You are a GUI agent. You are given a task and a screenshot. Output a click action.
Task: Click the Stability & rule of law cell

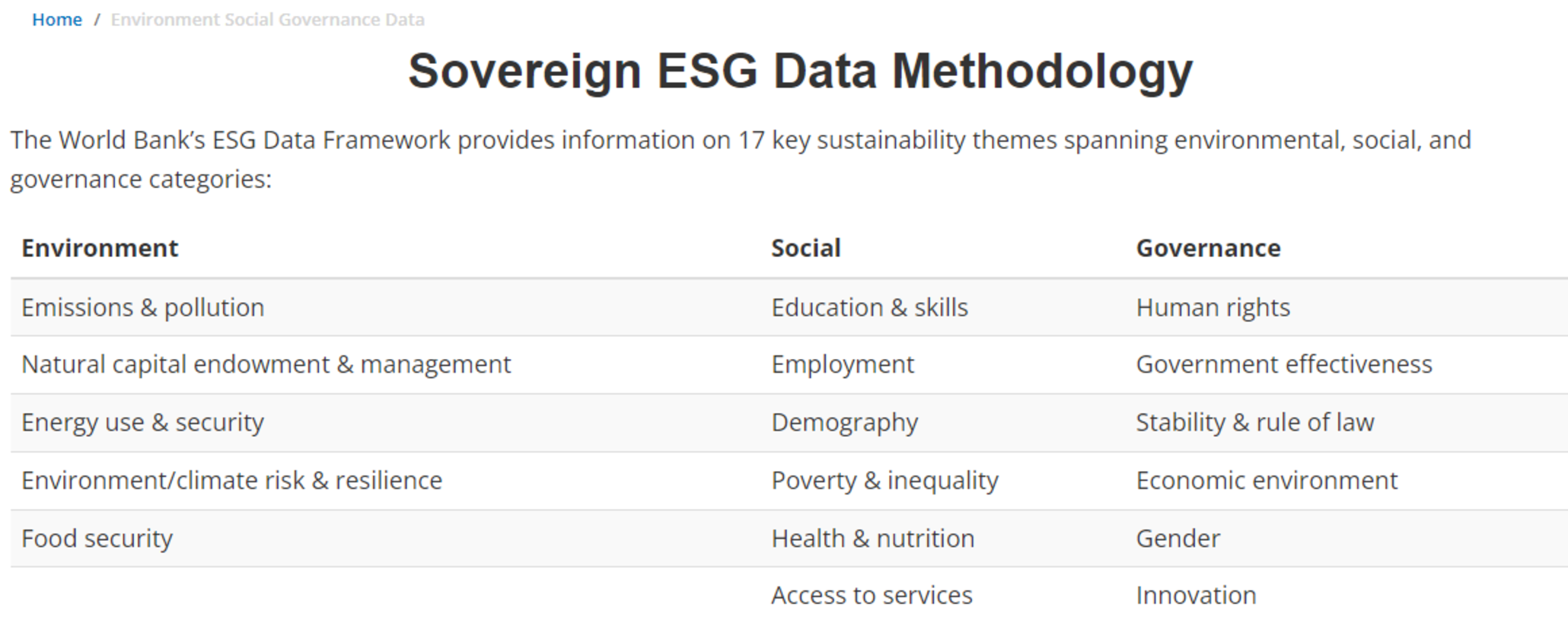[x=1255, y=423]
